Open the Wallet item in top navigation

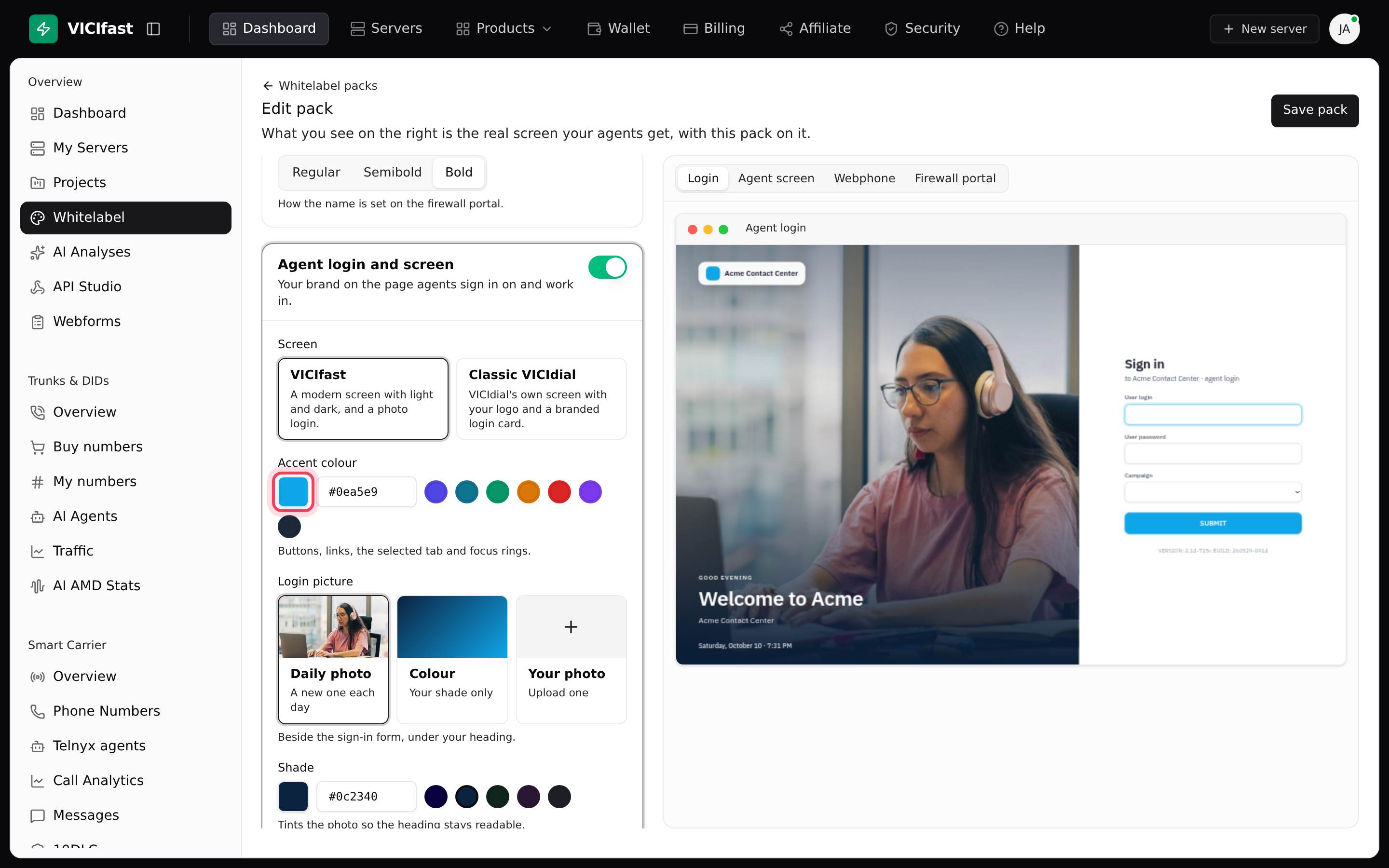click(618, 29)
